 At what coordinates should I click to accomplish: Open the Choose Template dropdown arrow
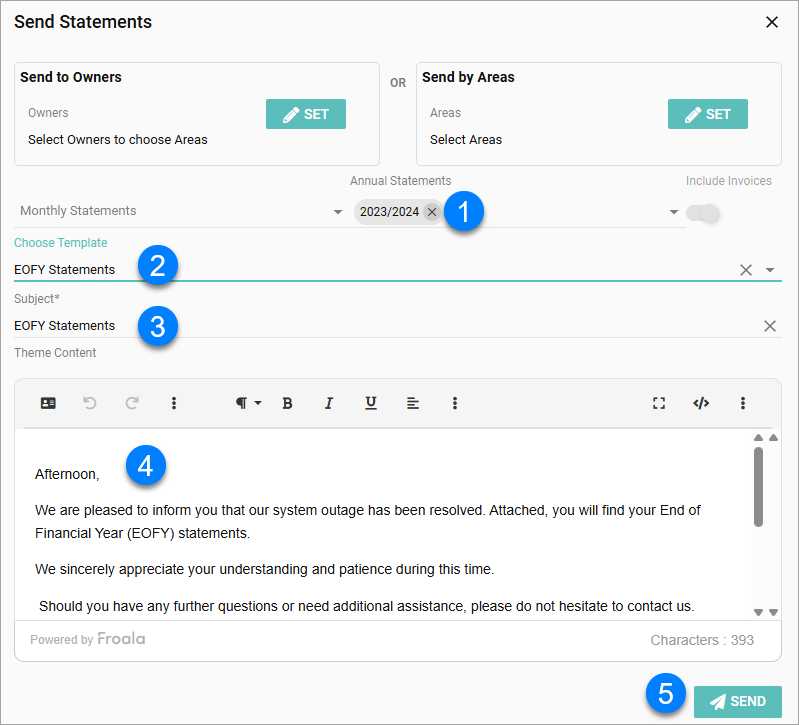(770, 270)
